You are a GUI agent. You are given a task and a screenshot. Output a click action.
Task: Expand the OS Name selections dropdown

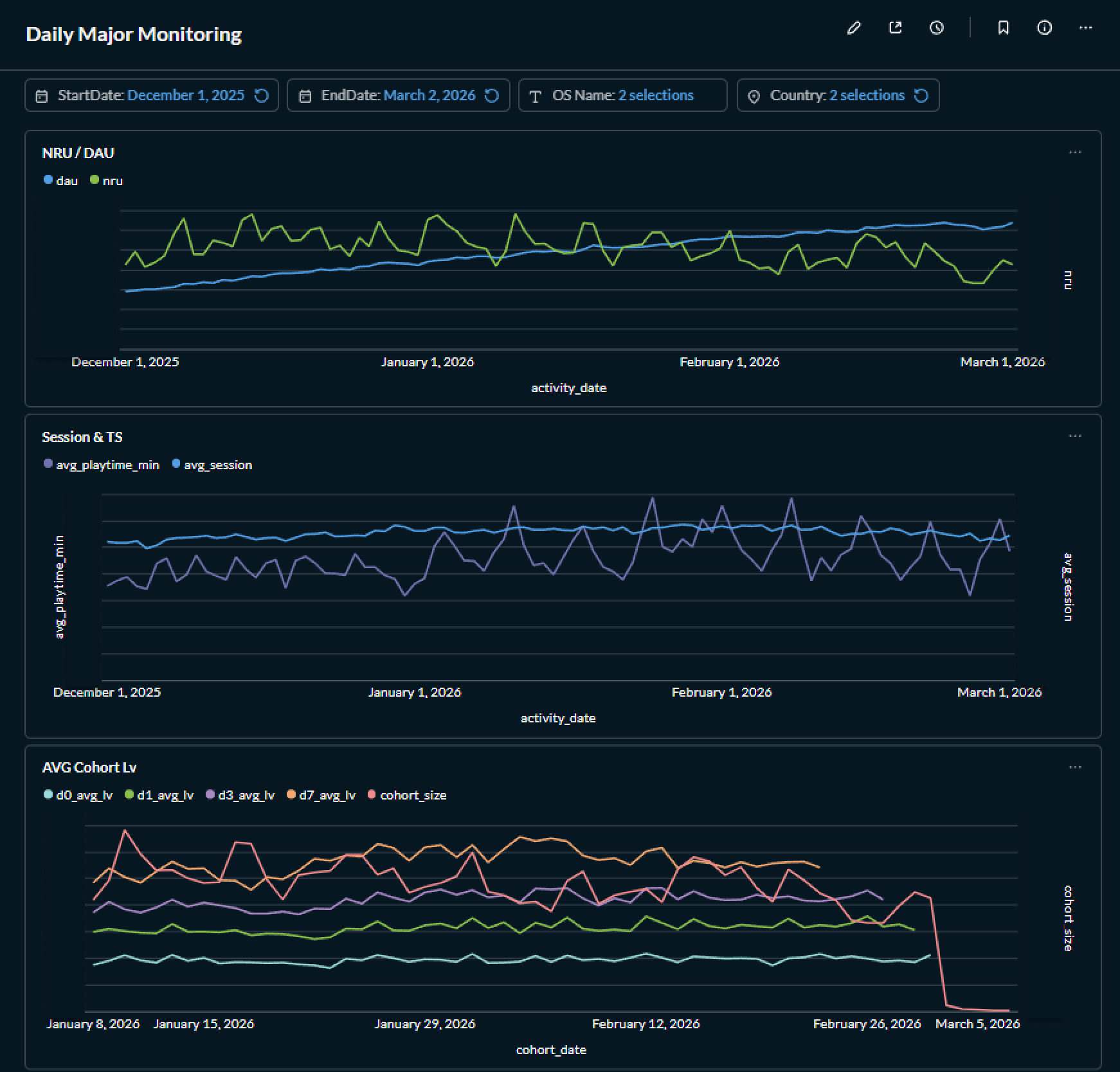(623, 95)
